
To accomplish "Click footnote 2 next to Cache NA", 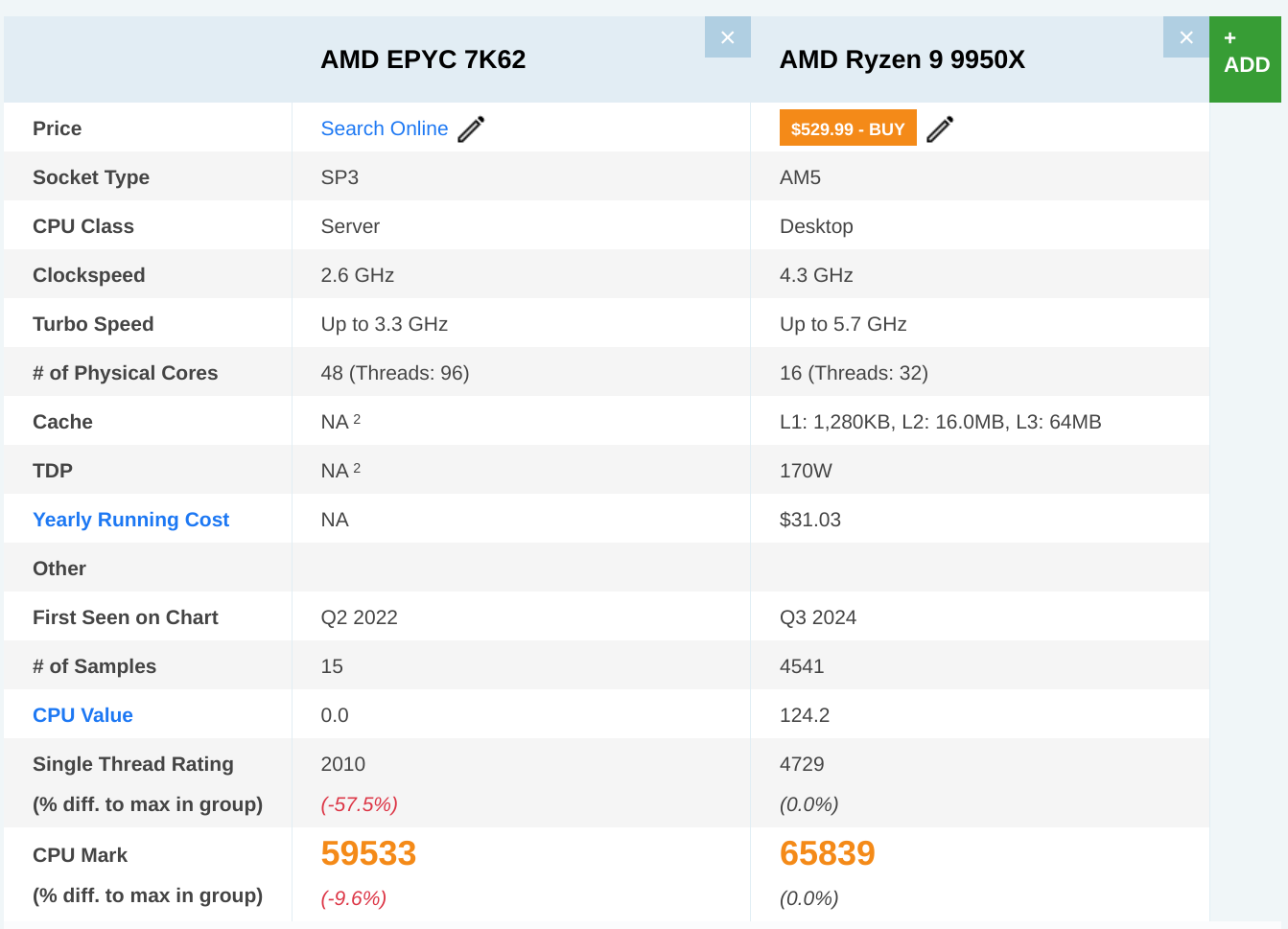I will (357, 419).
